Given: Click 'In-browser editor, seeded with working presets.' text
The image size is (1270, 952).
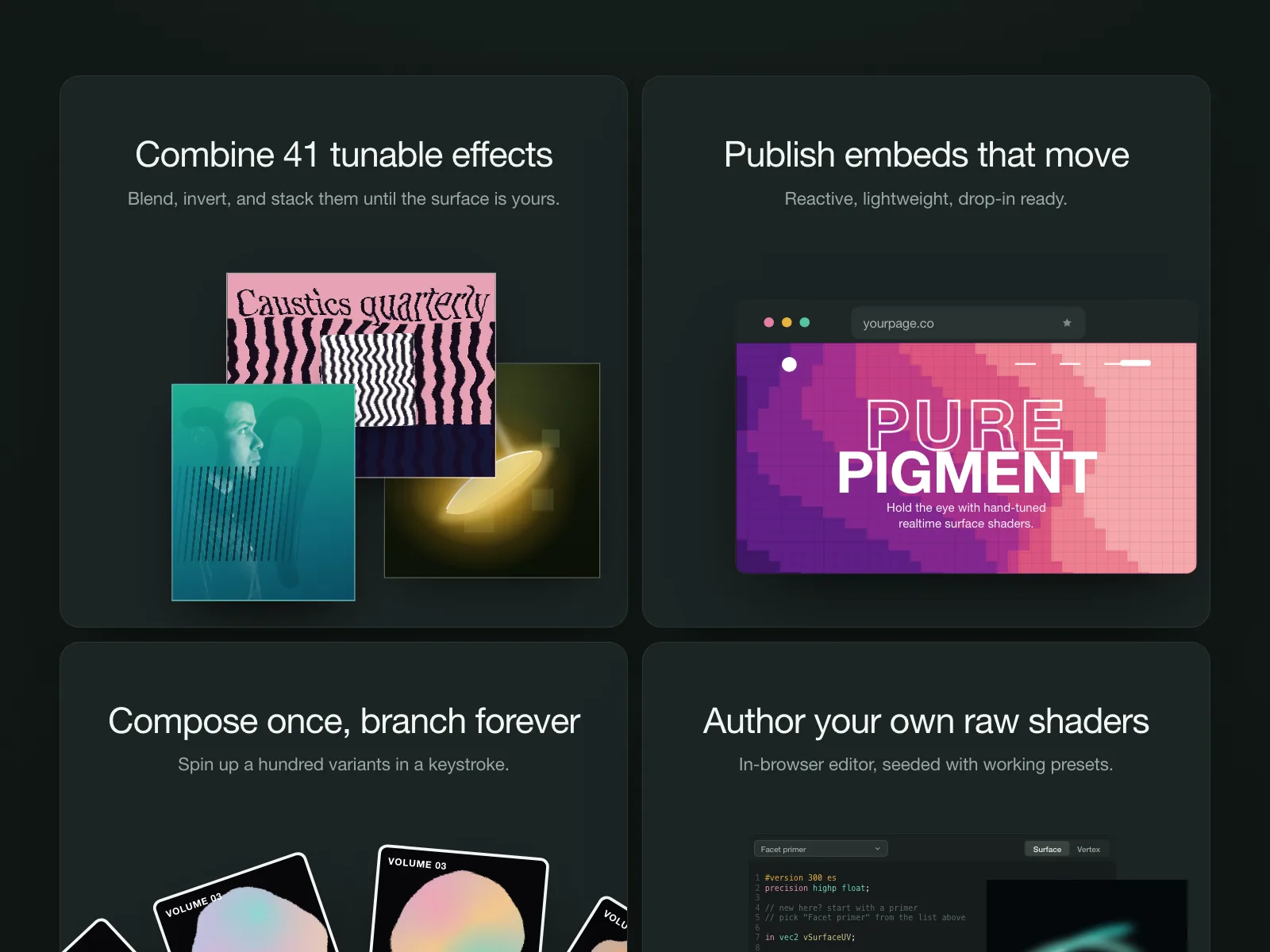Looking at the screenshot, I should click(926, 764).
